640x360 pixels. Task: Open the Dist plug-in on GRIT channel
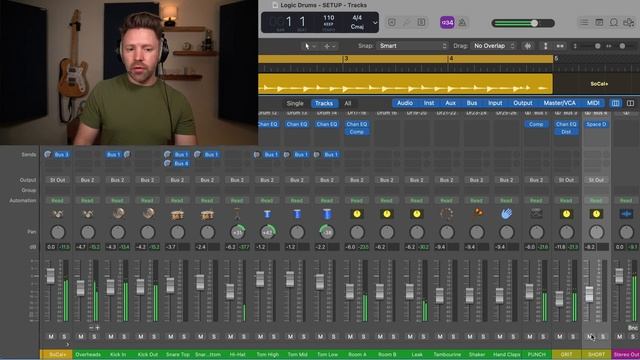[566, 132]
